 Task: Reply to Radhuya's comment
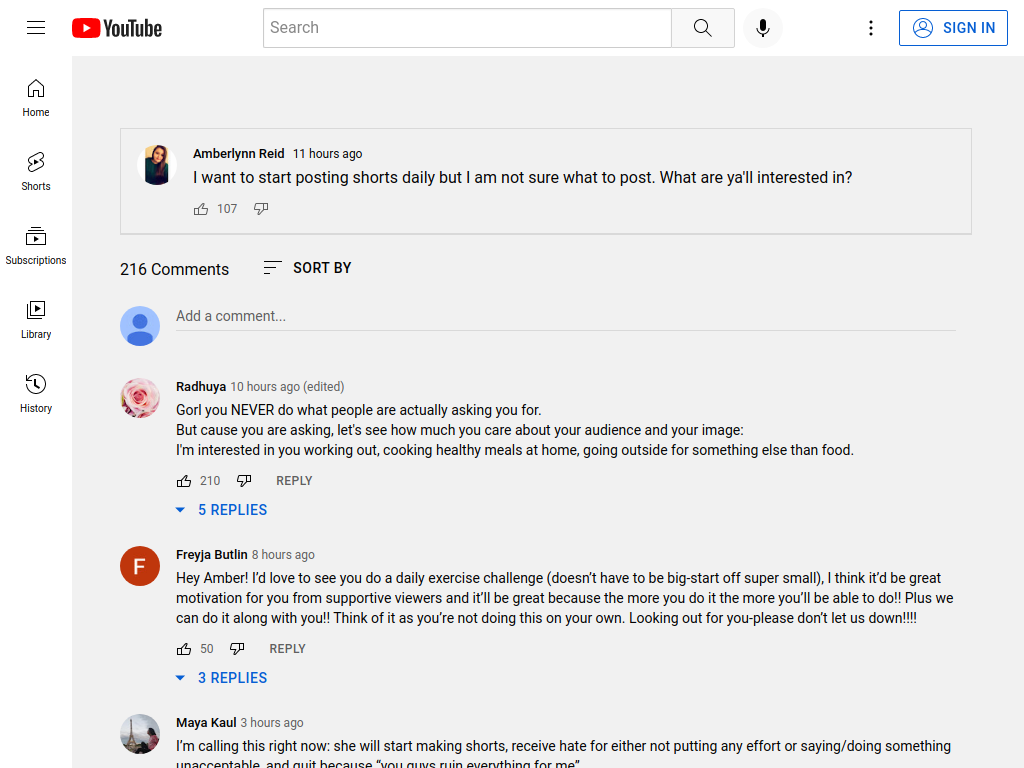point(294,481)
